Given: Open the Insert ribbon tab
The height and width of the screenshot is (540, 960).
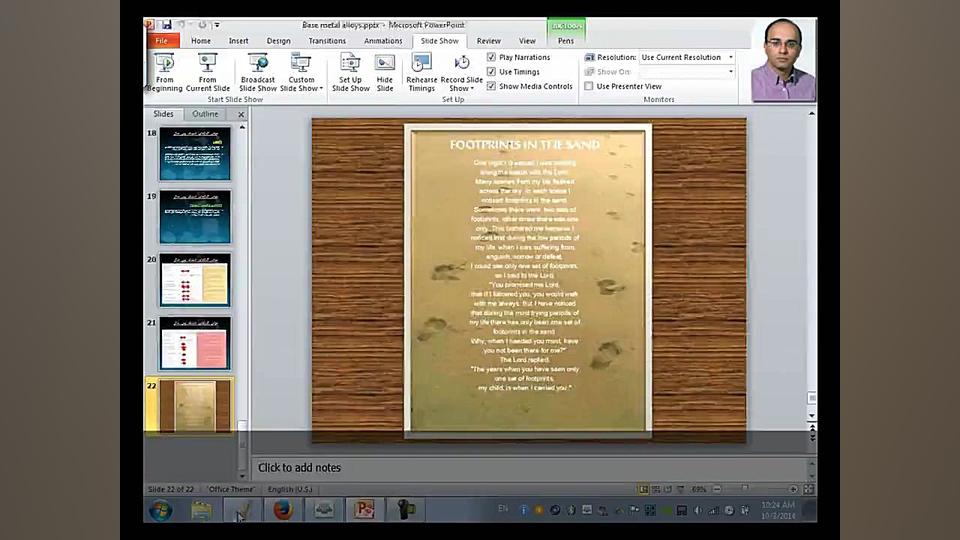Looking at the screenshot, I should coord(239,40).
